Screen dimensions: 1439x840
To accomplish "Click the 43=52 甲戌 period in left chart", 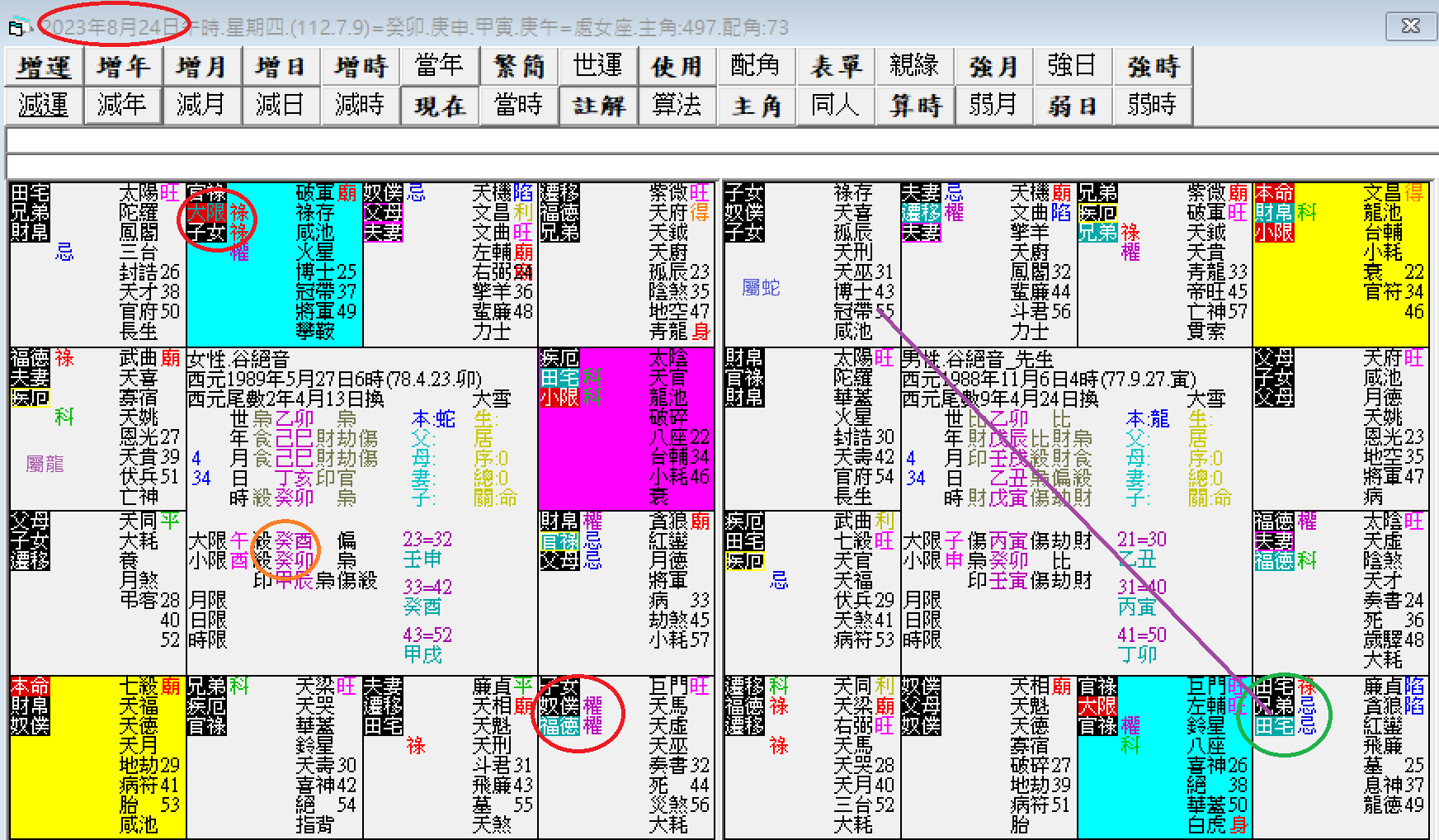I will [427, 644].
